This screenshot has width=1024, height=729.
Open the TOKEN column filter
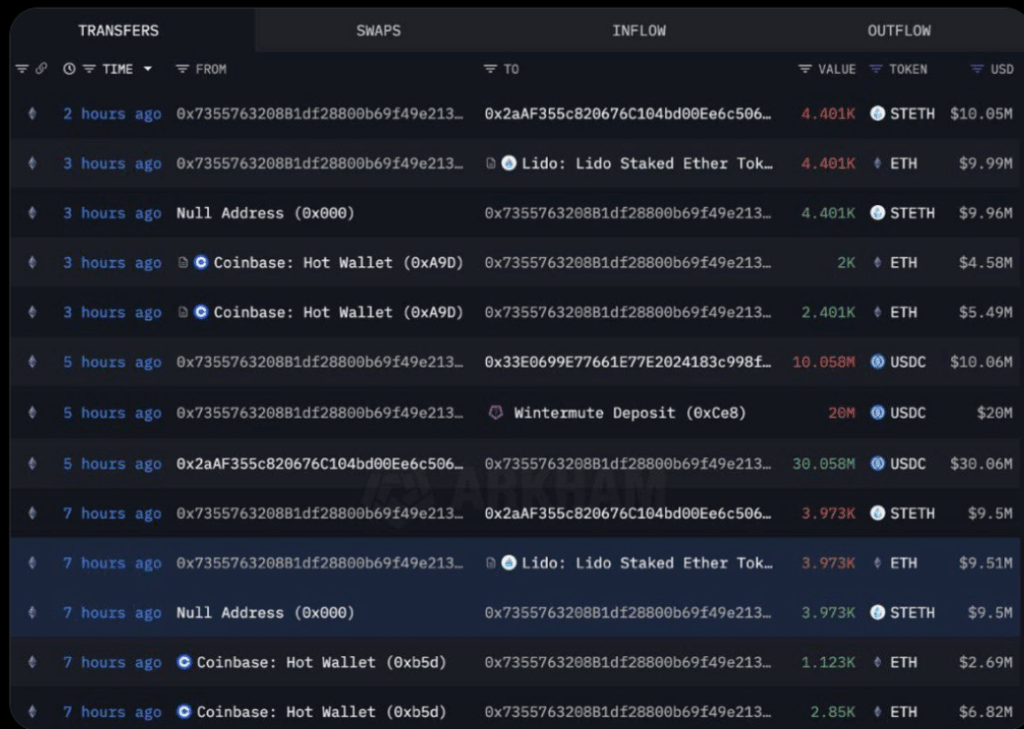pyautogui.click(x=876, y=69)
